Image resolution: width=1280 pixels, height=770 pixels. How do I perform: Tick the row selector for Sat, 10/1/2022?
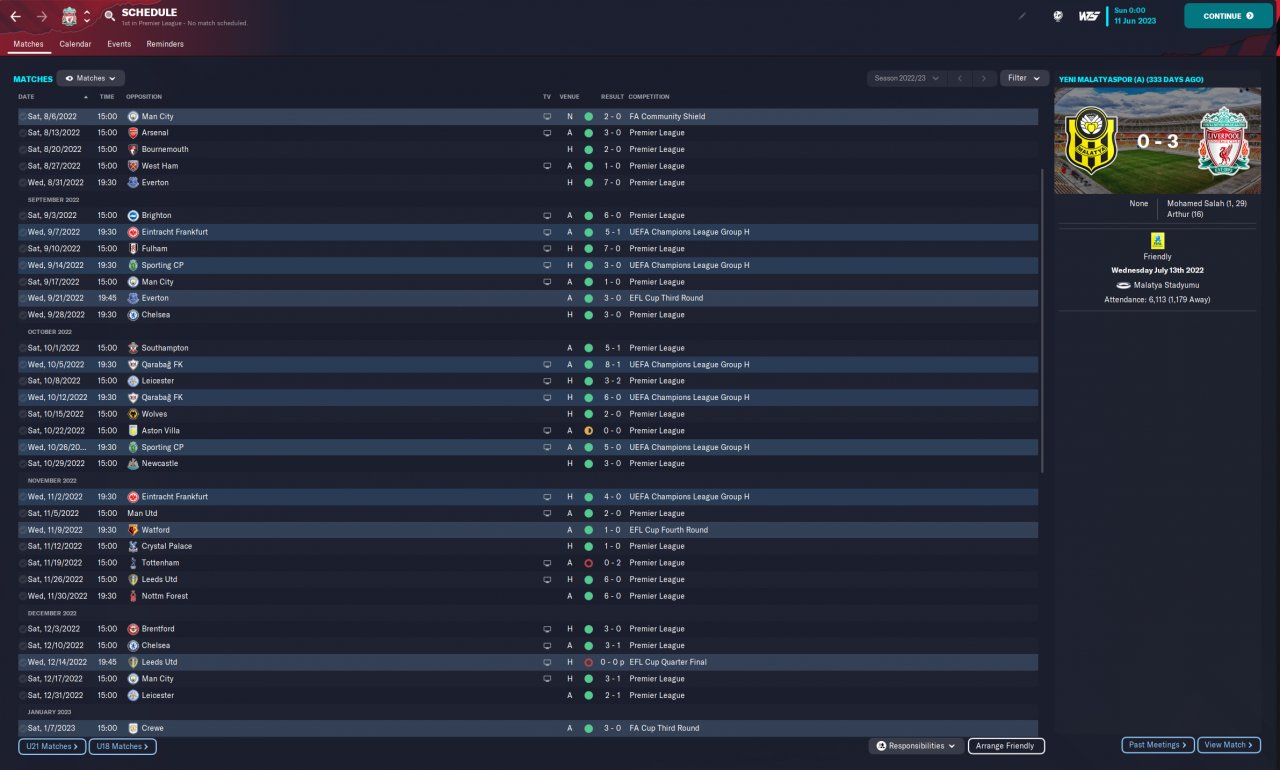point(22,348)
